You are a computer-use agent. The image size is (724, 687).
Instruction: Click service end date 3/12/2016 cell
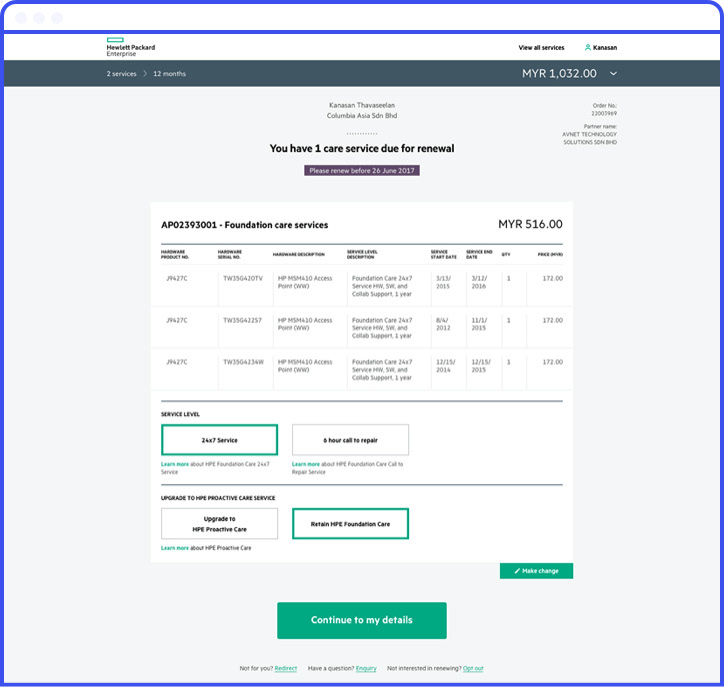pos(479,282)
